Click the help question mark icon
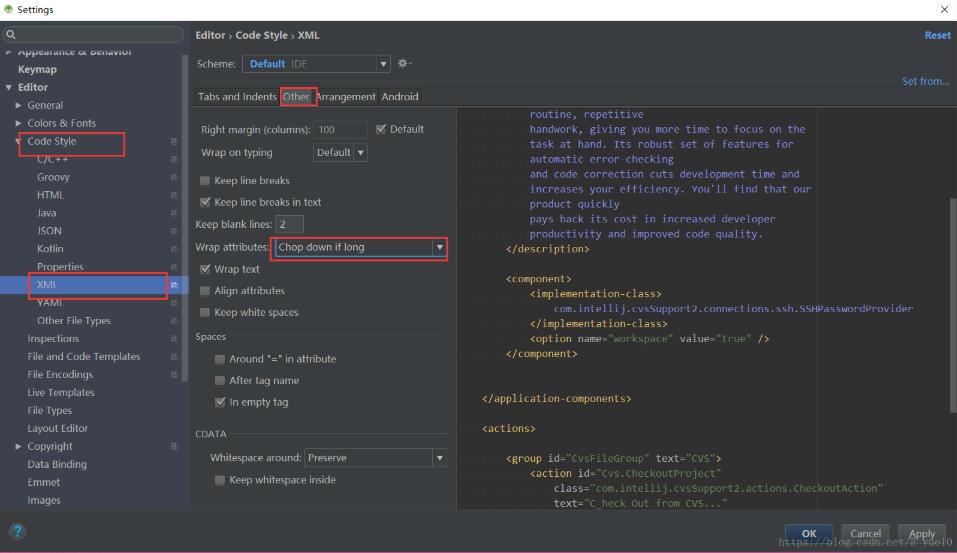The image size is (957, 553). 17,531
